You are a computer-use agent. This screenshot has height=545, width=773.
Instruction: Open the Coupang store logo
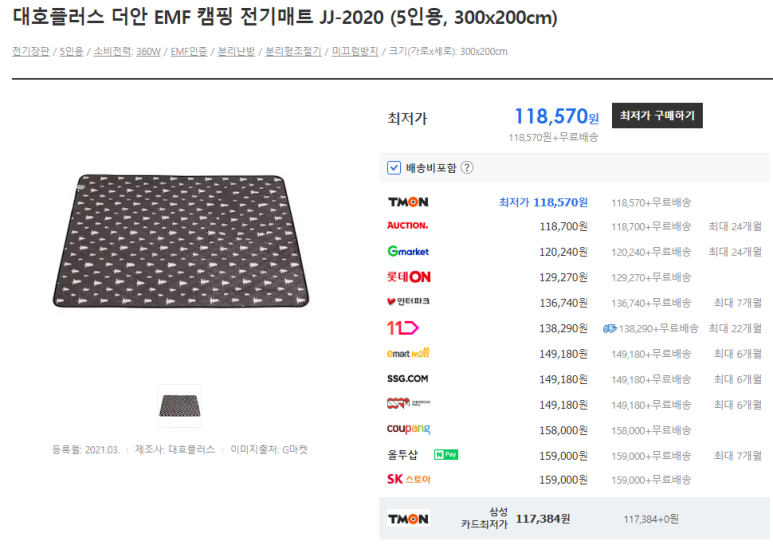(x=409, y=429)
